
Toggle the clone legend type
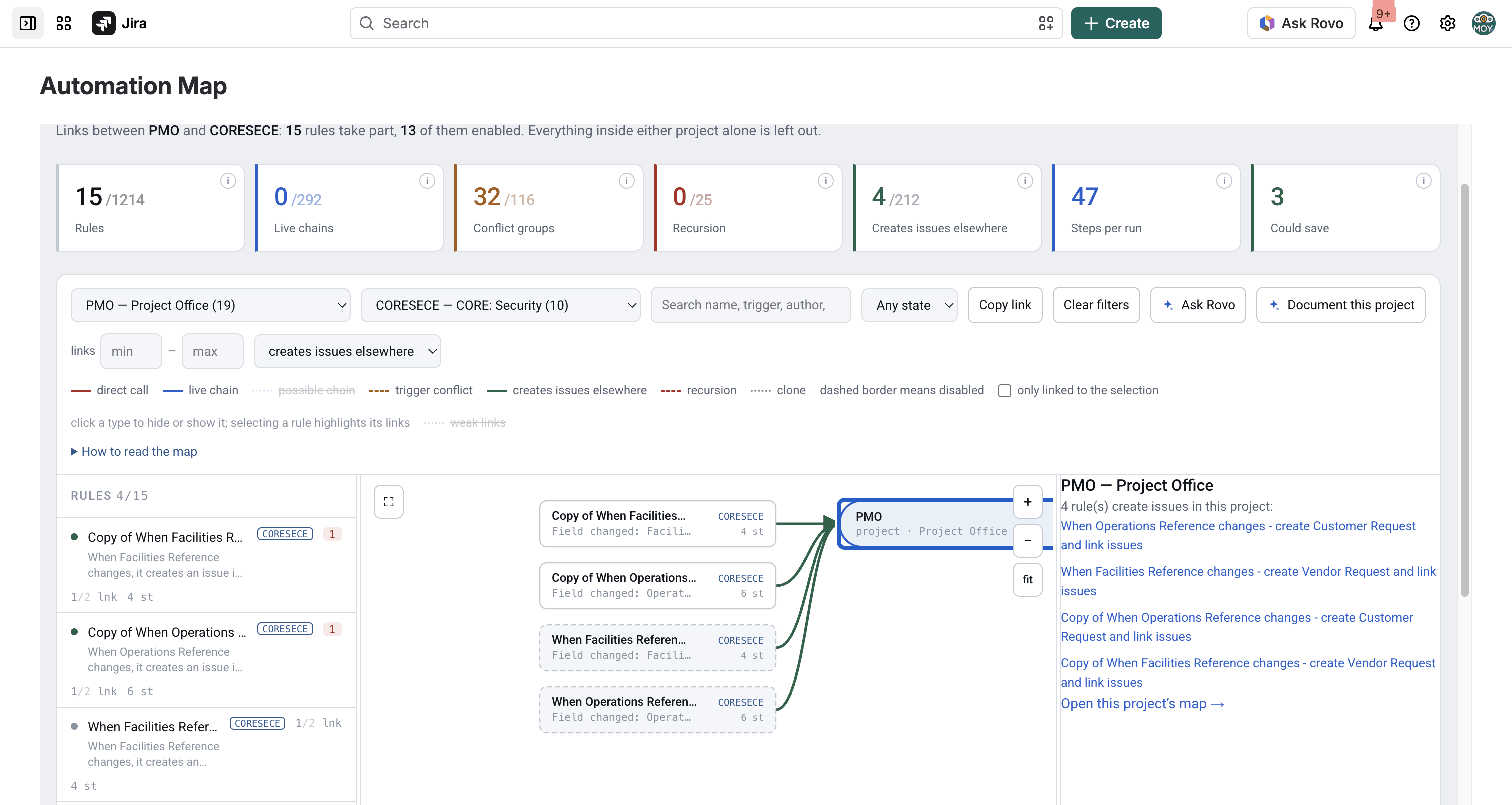(x=778, y=390)
